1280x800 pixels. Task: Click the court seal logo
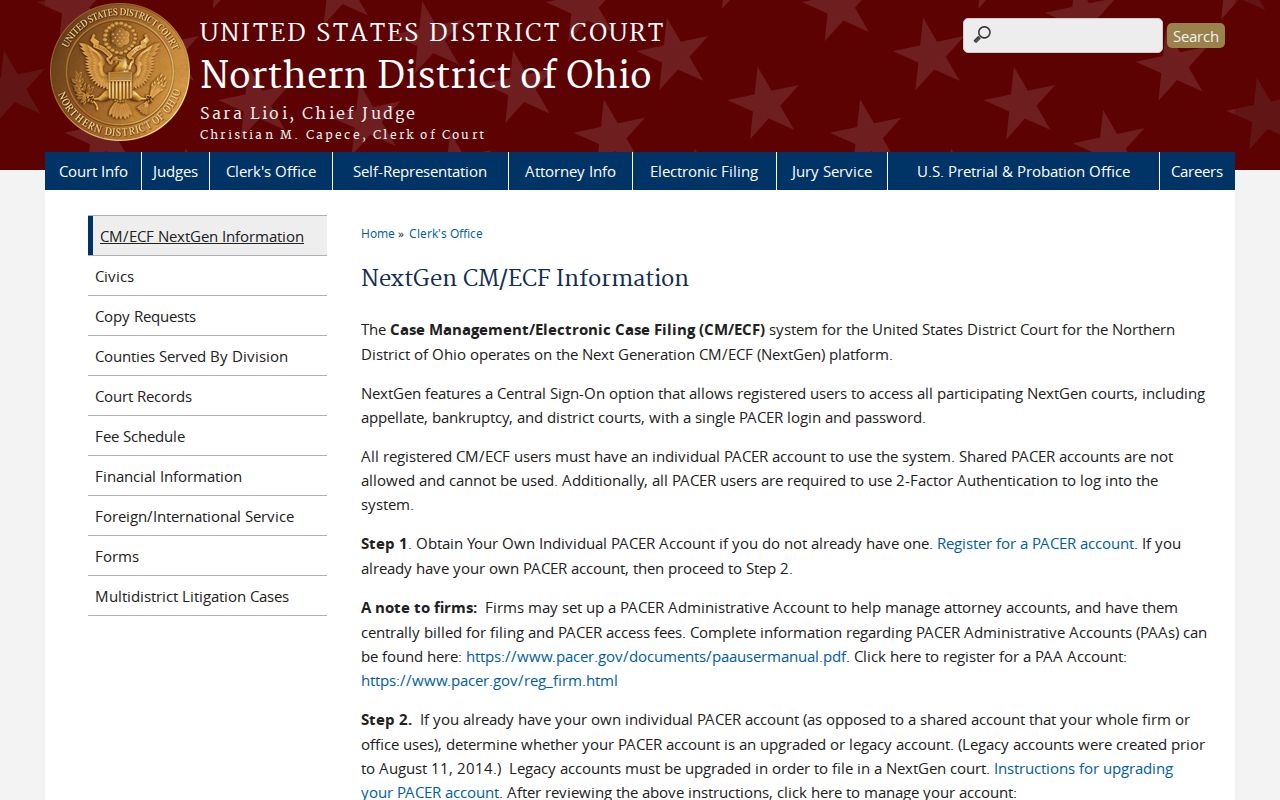click(119, 71)
